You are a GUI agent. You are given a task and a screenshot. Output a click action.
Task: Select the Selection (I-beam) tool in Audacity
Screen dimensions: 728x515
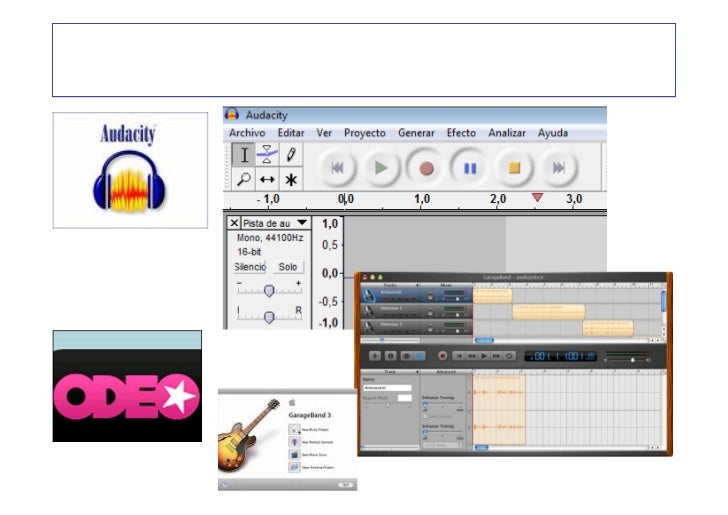244,155
